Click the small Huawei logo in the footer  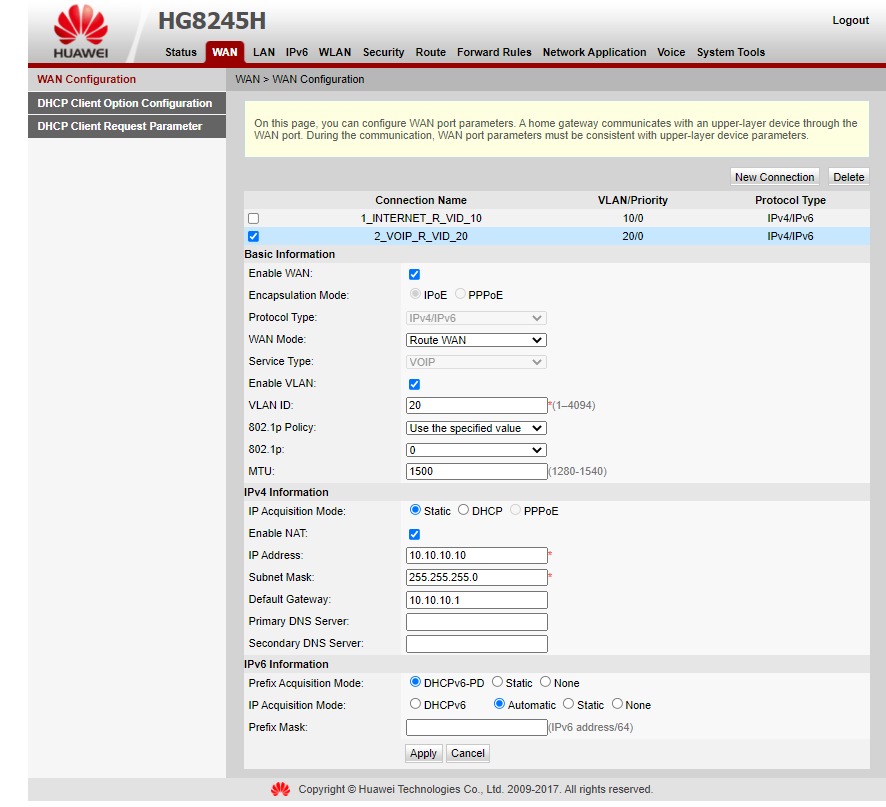[280, 789]
